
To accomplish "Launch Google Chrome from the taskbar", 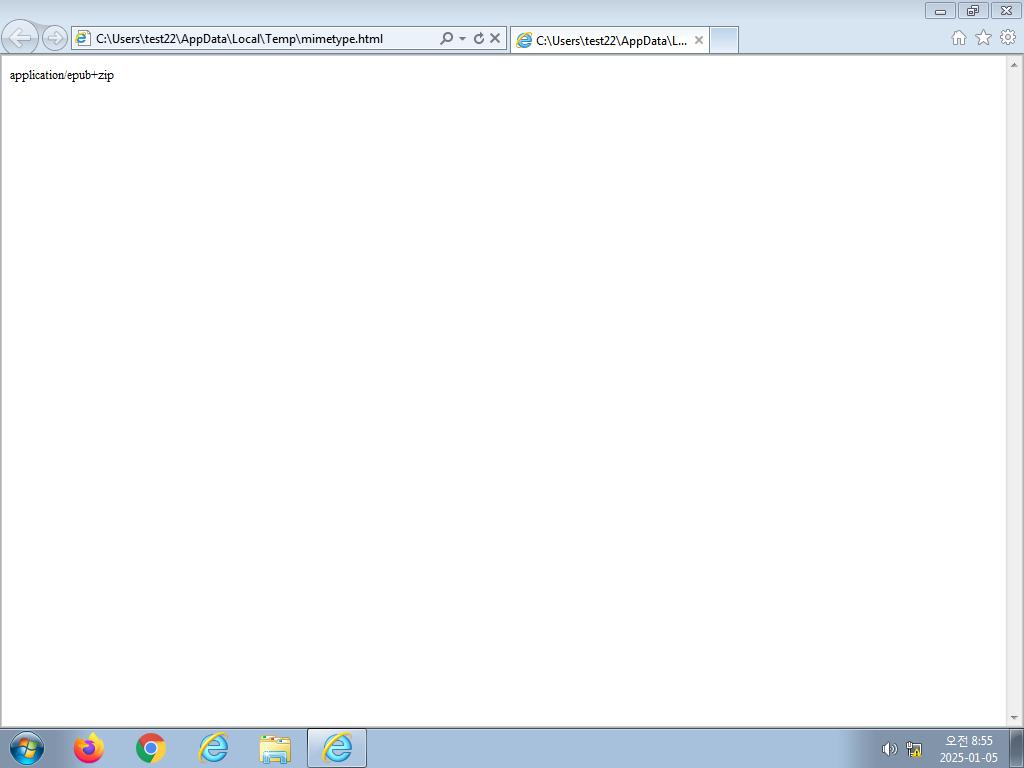I will click(x=151, y=748).
